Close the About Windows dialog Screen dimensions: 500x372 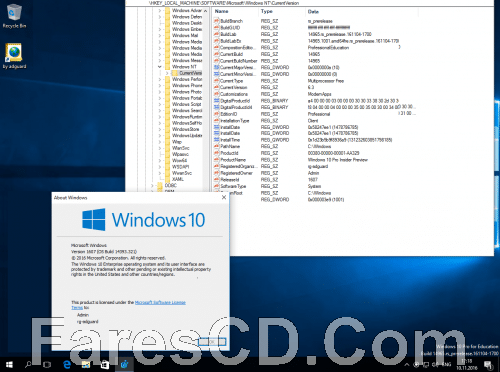coord(224,197)
